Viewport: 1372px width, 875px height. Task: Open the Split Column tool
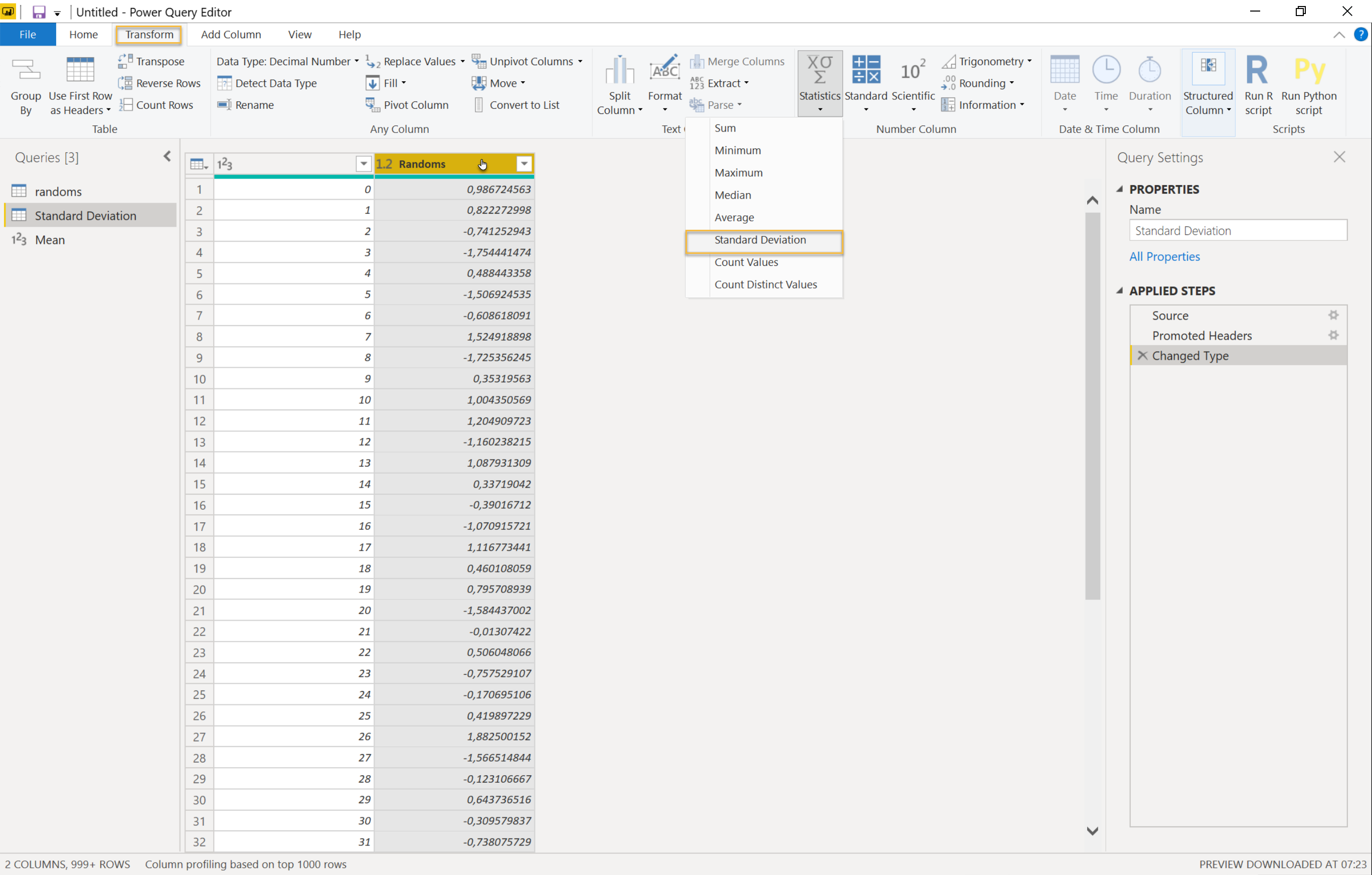[619, 85]
